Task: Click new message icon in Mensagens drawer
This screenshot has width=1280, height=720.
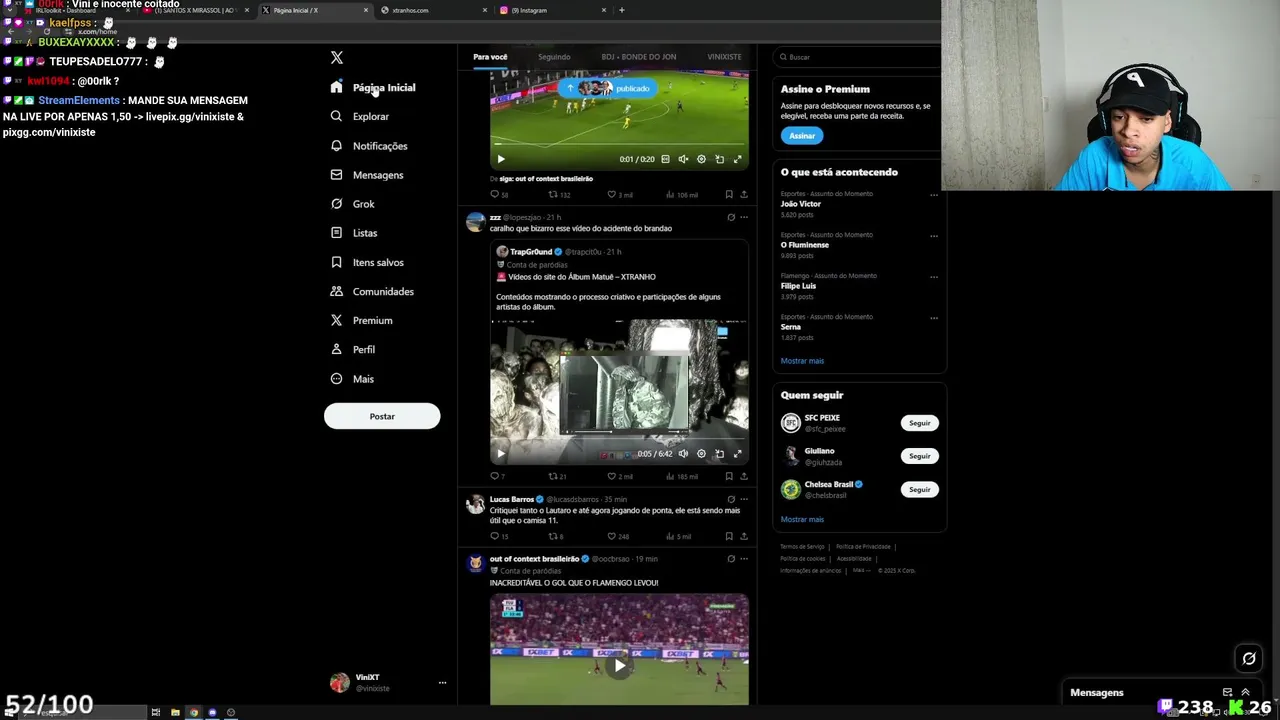Action: click(1227, 692)
